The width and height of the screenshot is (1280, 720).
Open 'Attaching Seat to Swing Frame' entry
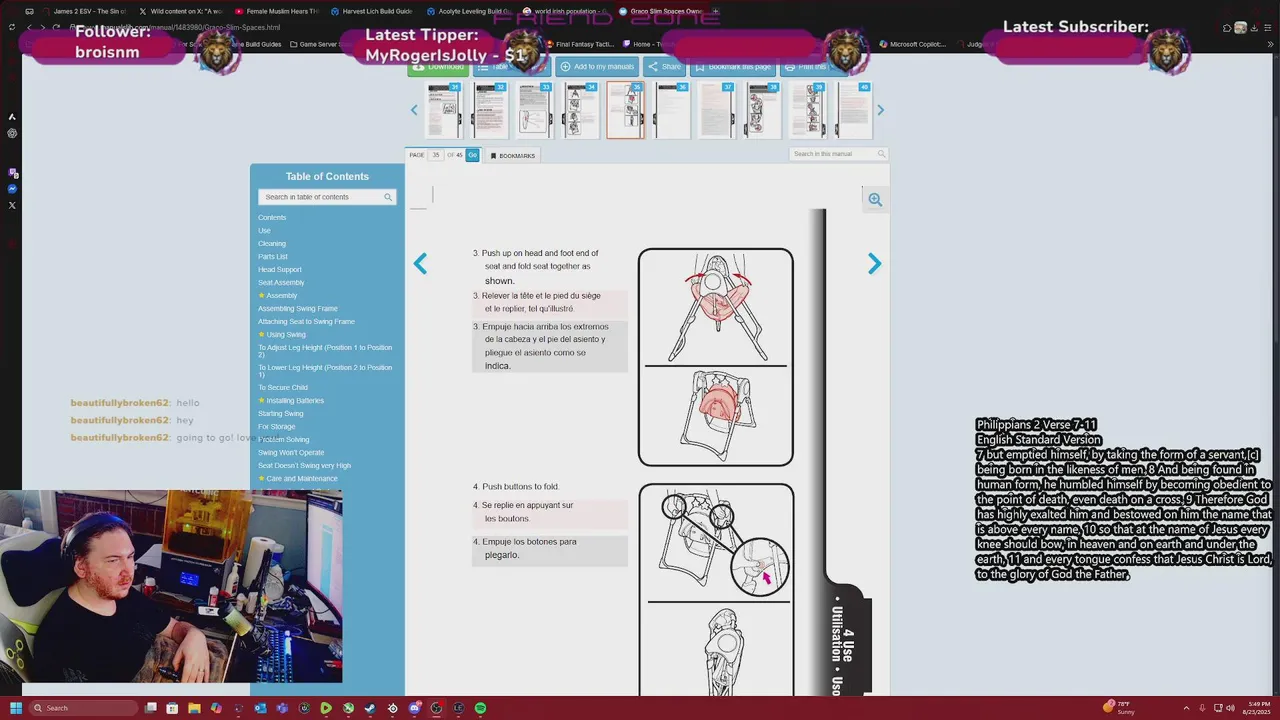tap(306, 322)
